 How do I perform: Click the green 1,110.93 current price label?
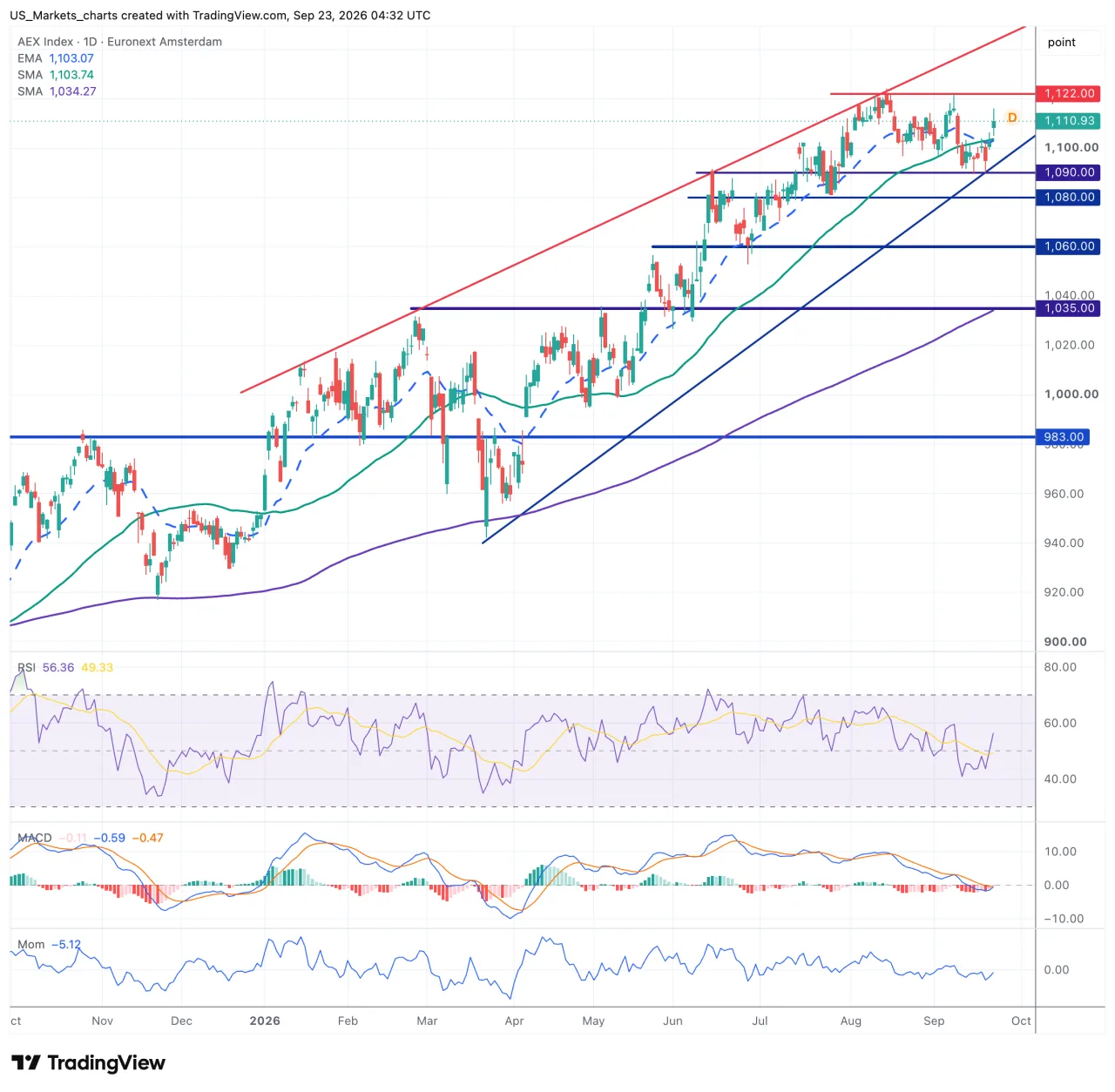coord(1068,121)
